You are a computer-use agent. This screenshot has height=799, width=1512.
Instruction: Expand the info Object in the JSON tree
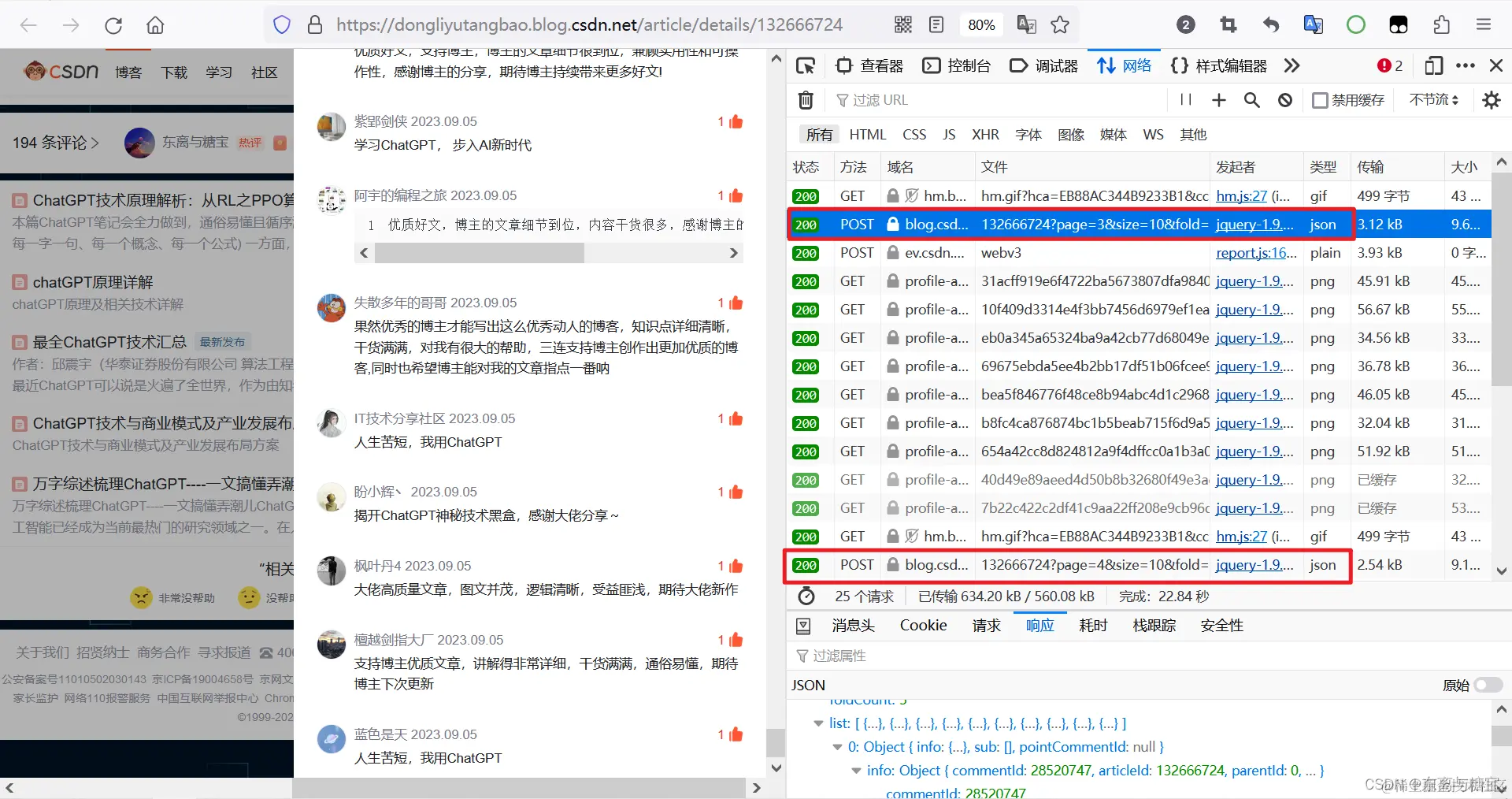tap(856, 771)
